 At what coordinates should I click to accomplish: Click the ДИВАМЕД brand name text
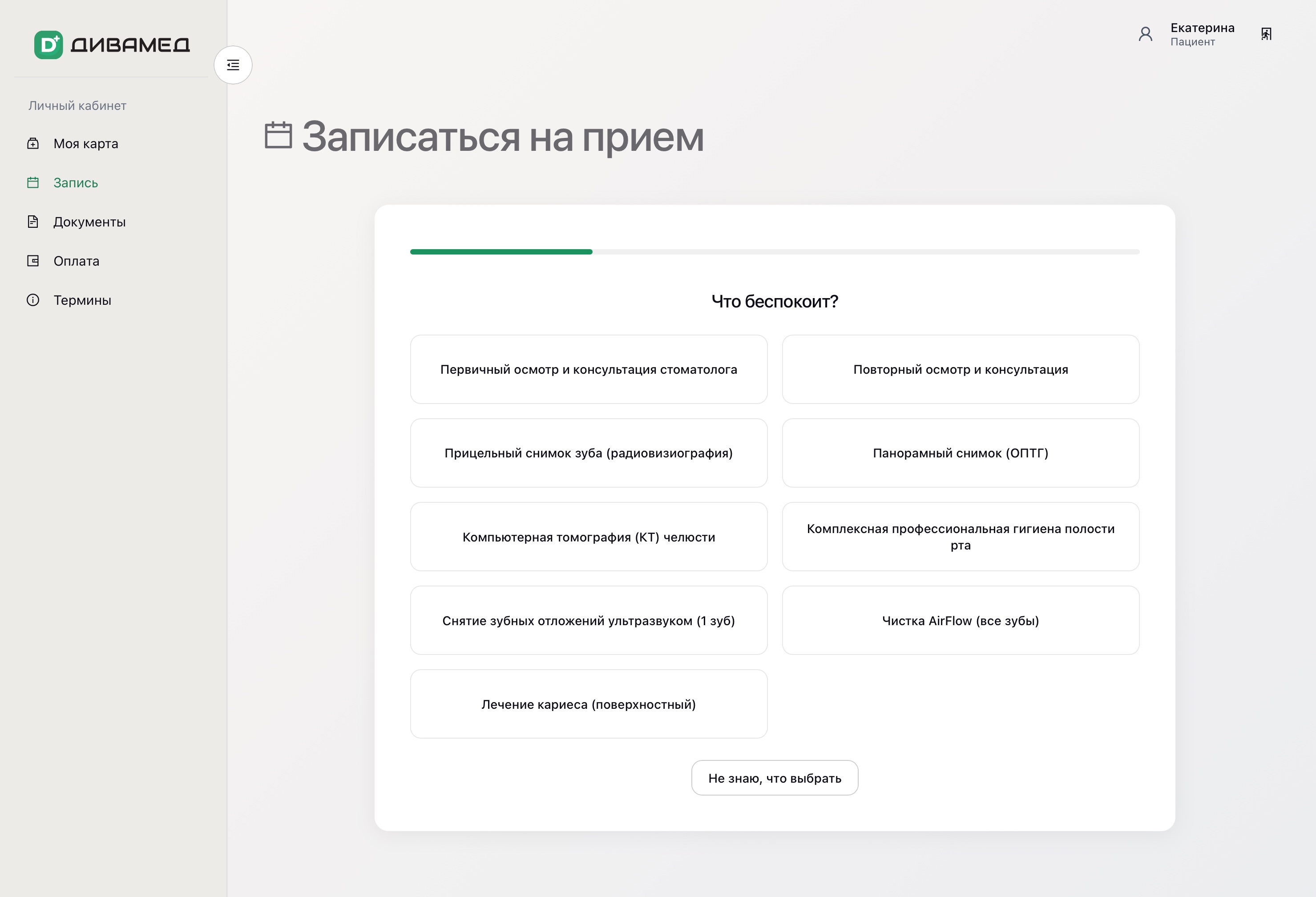click(x=130, y=45)
